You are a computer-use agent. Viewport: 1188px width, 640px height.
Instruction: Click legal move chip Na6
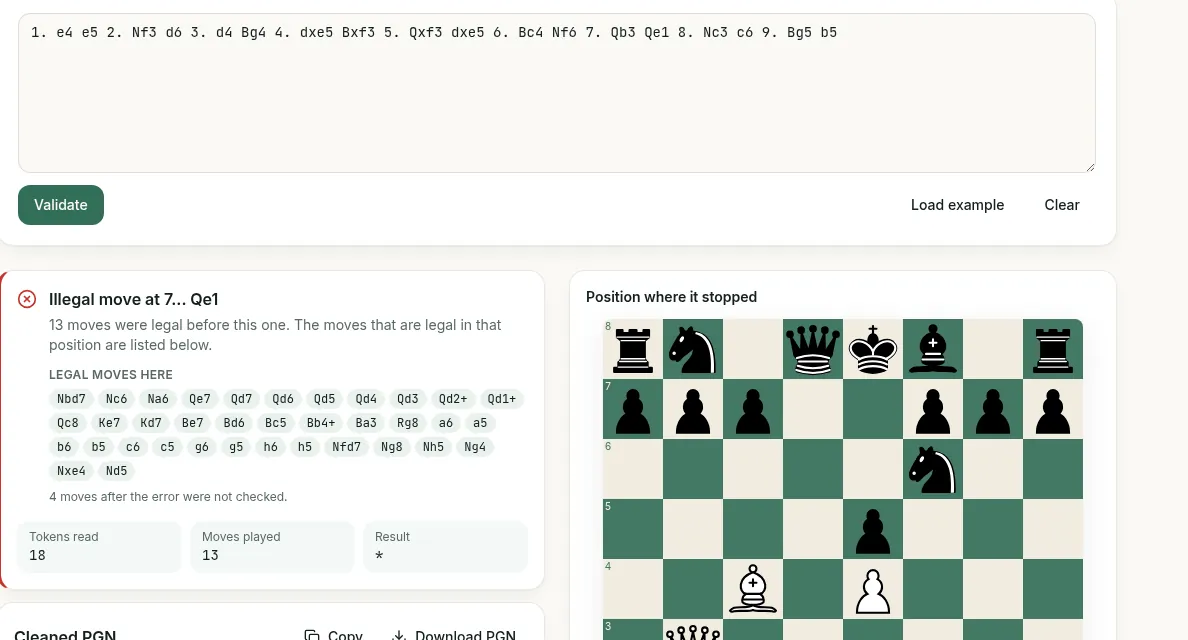[158, 399]
